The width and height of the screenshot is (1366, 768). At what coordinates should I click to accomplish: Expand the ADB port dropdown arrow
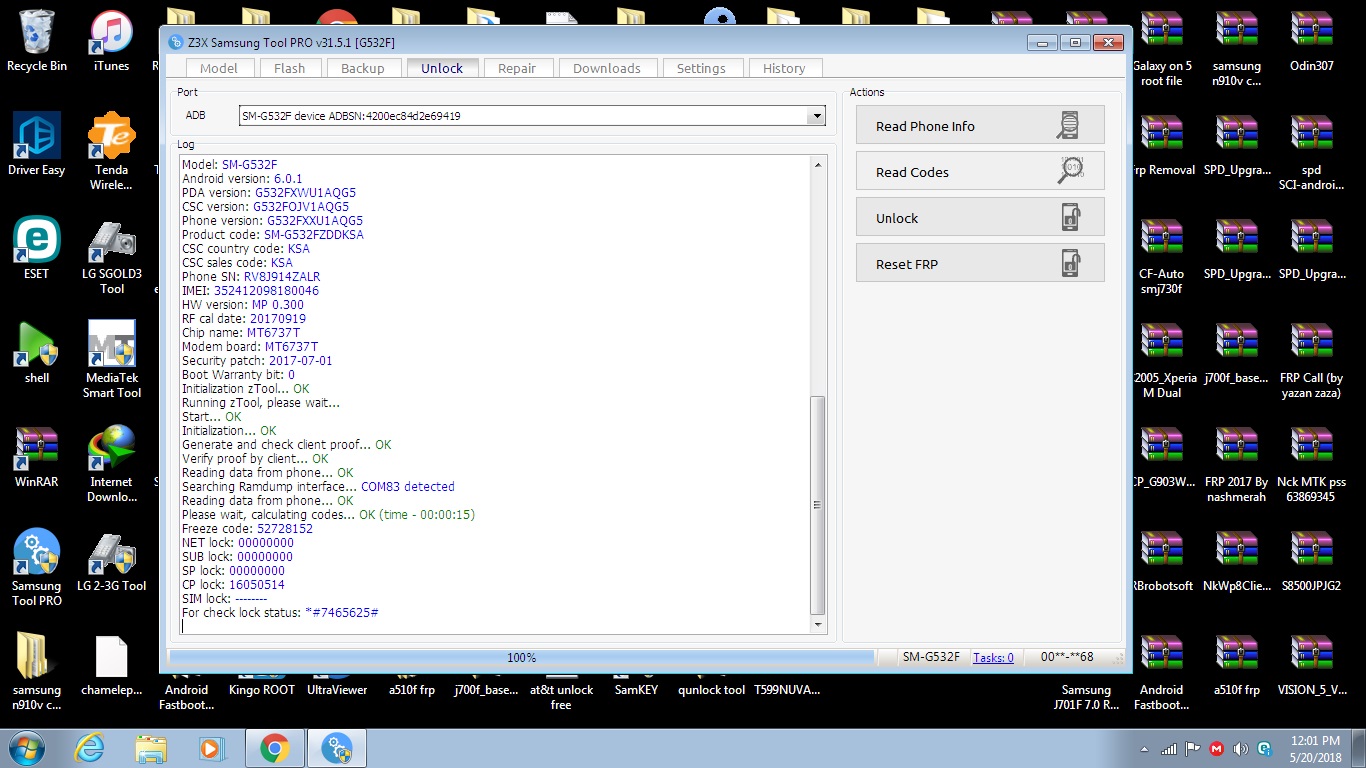click(818, 116)
